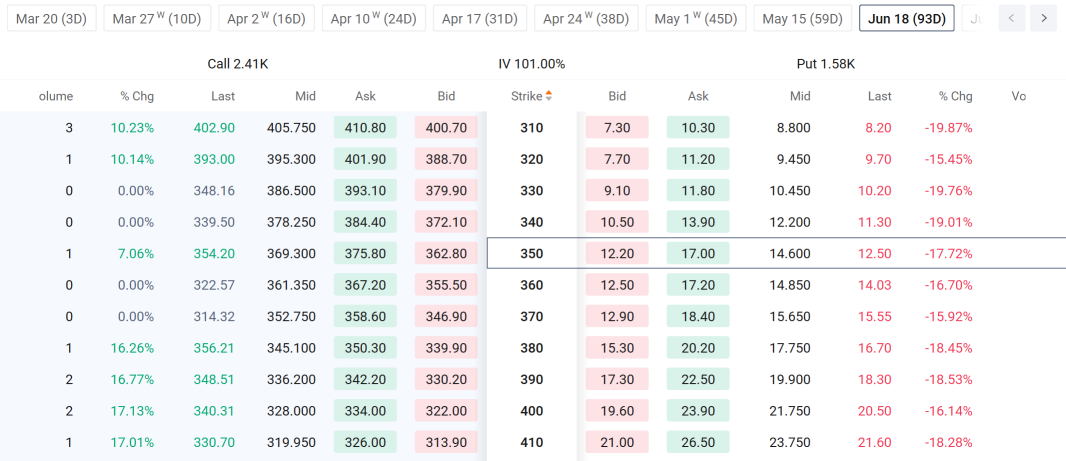
Task: Click put Ask 20.20 at strike 380
Action: coord(698,348)
